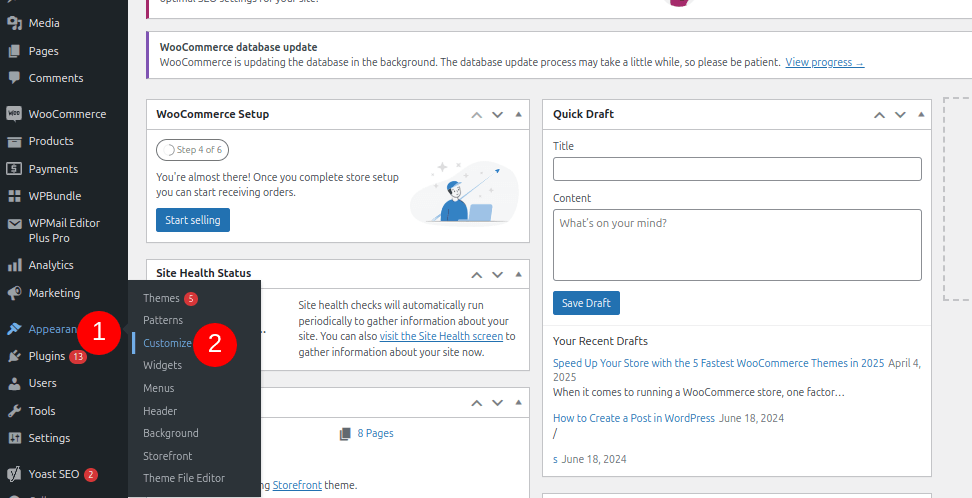Open Background in Appearance submenu
Image resolution: width=972 pixels, height=498 pixels.
[170, 434]
